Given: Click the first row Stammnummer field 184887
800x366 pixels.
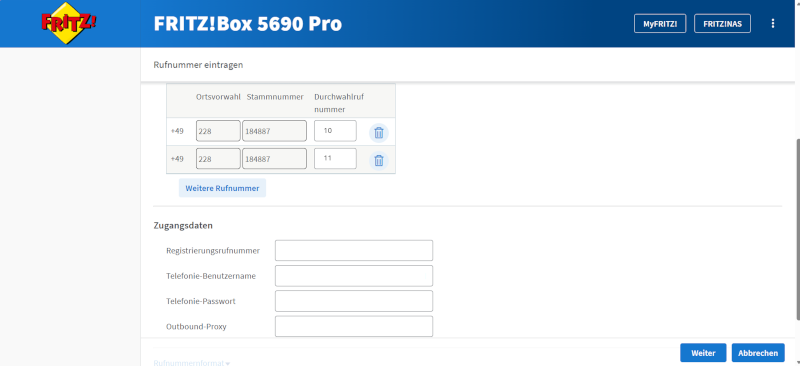Looking at the screenshot, I should click(274, 131).
